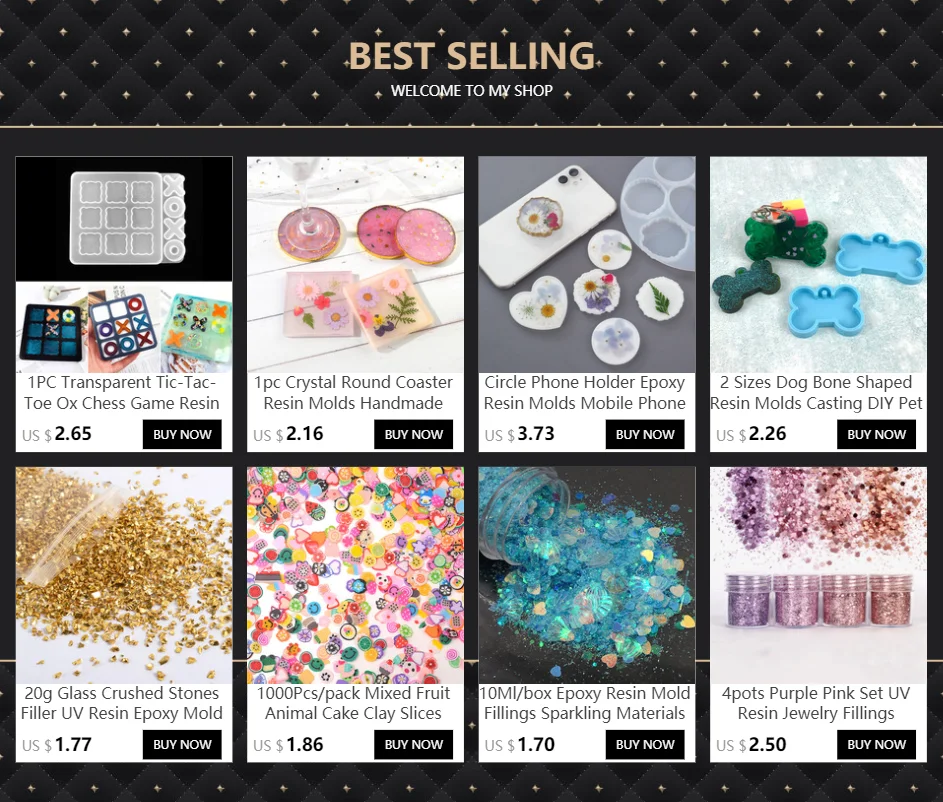The image size is (943, 802).
Task: Buy the Tic-Tac-Toe resin mold at $2.65
Action: (x=182, y=434)
